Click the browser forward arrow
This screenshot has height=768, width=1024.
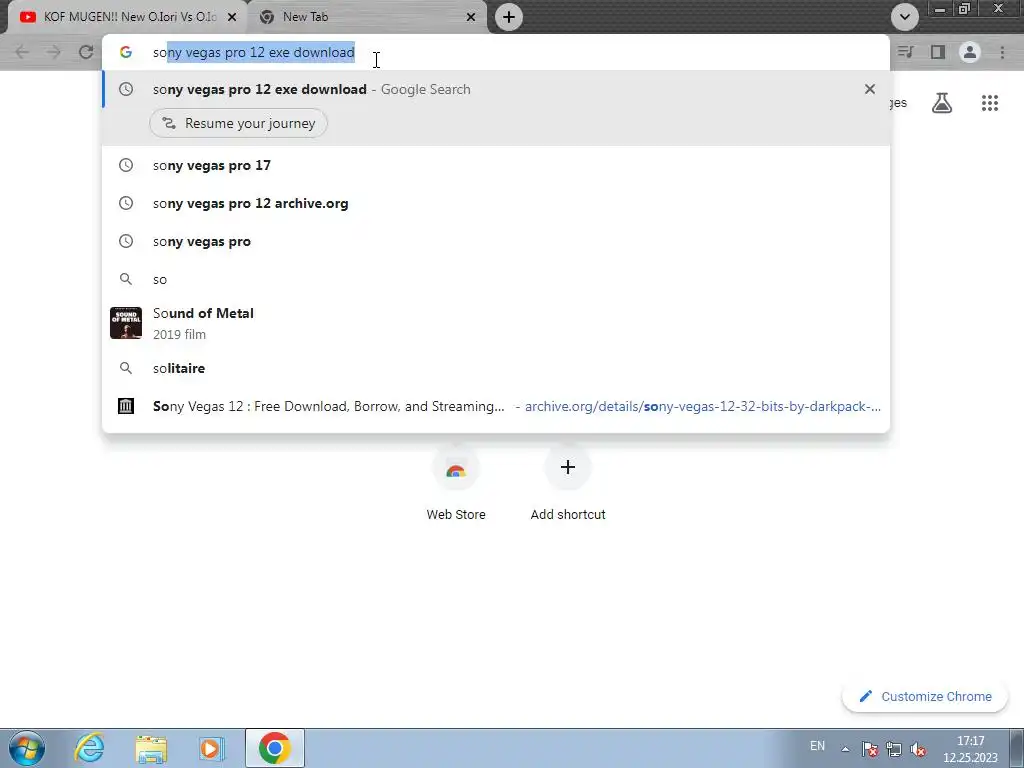point(54,52)
